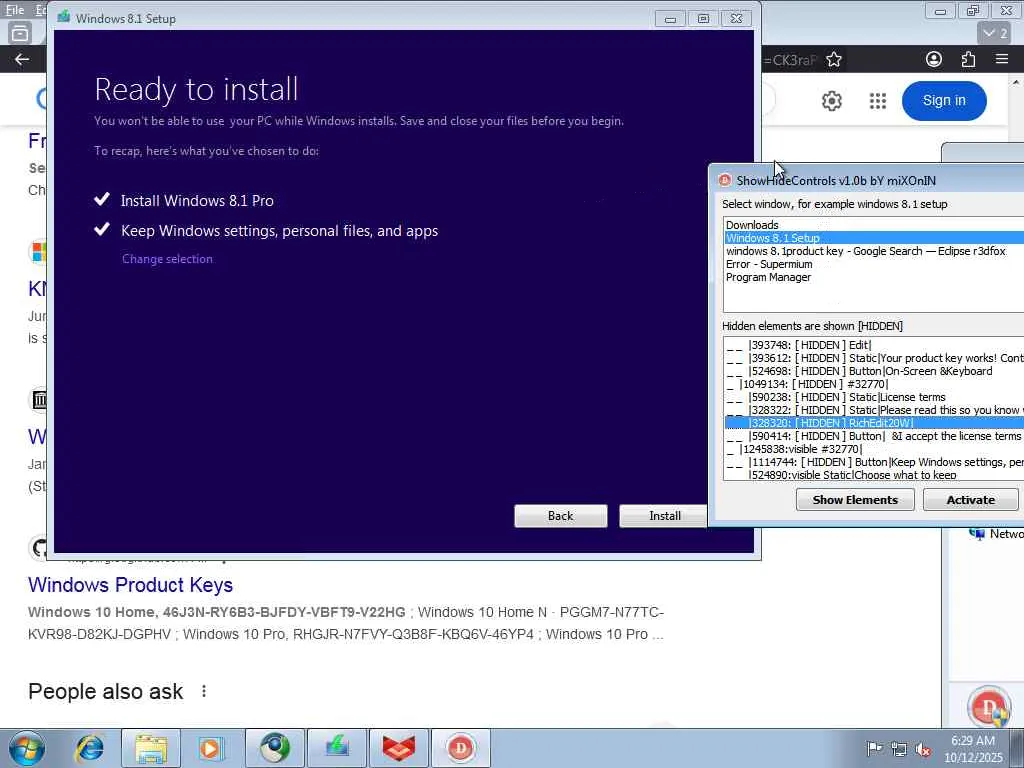1024x768 pixels.
Task: Open the browser hamburger menu
Action: point(1002,59)
